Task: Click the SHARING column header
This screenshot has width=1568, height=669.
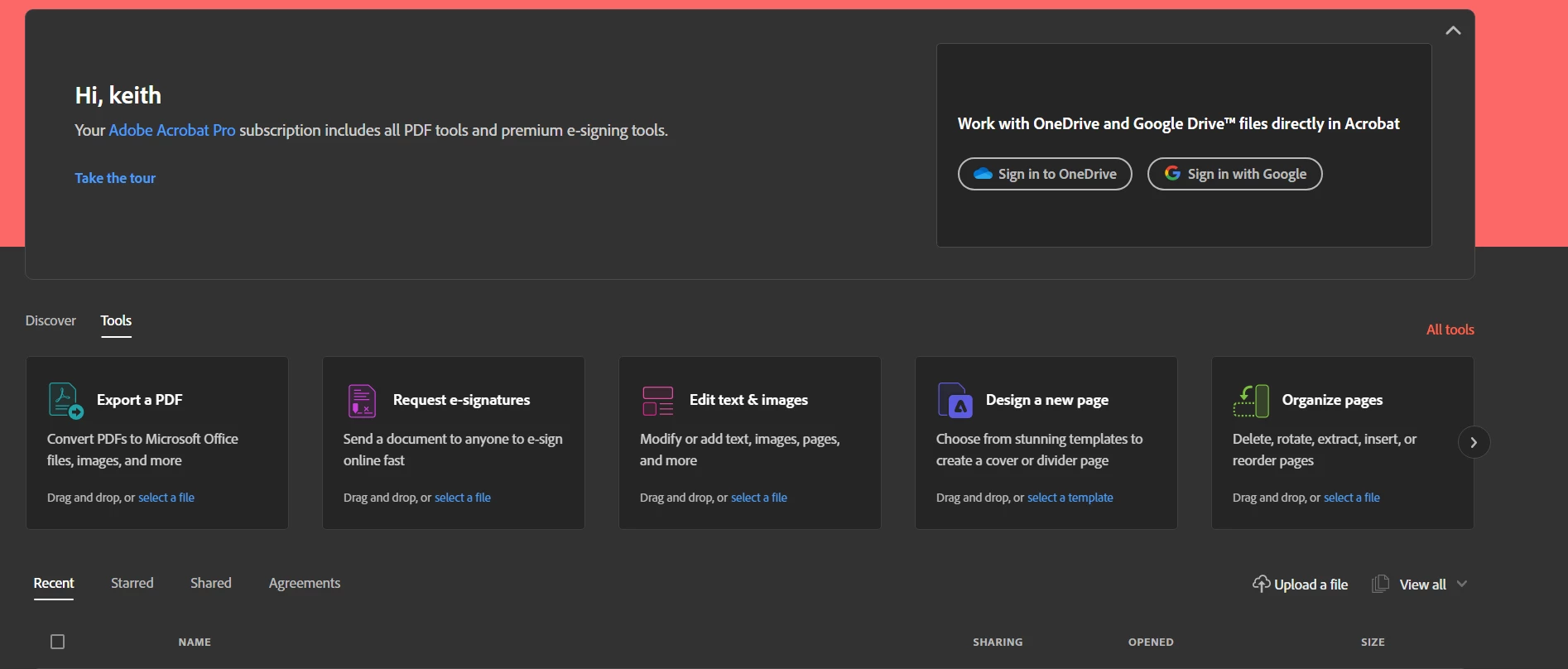Action: click(x=998, y=642)
